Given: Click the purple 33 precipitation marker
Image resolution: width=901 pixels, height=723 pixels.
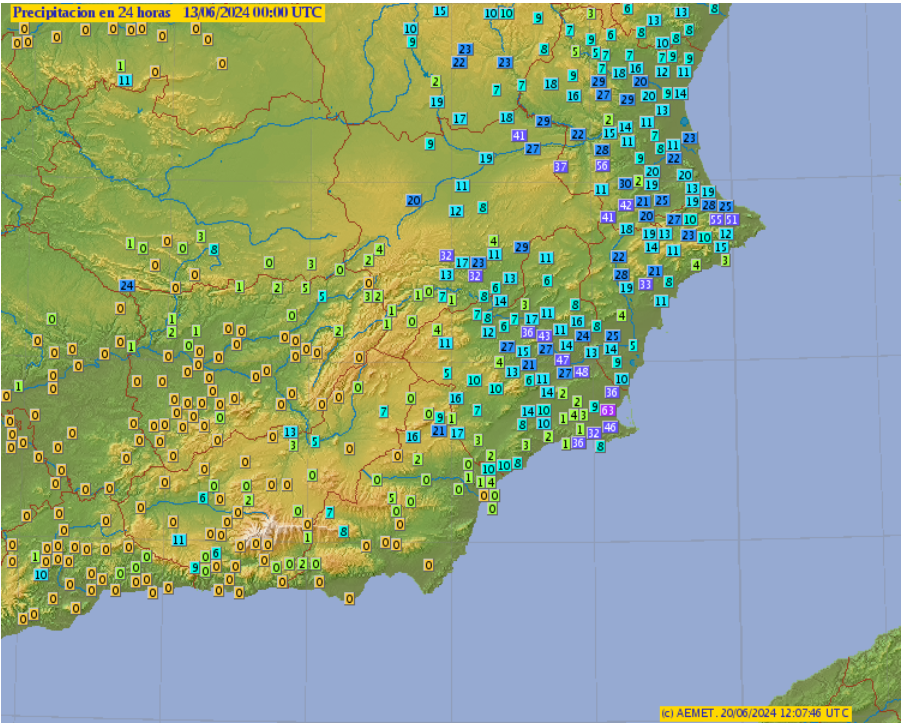Looking at the screenshot, I should [645, 285].
